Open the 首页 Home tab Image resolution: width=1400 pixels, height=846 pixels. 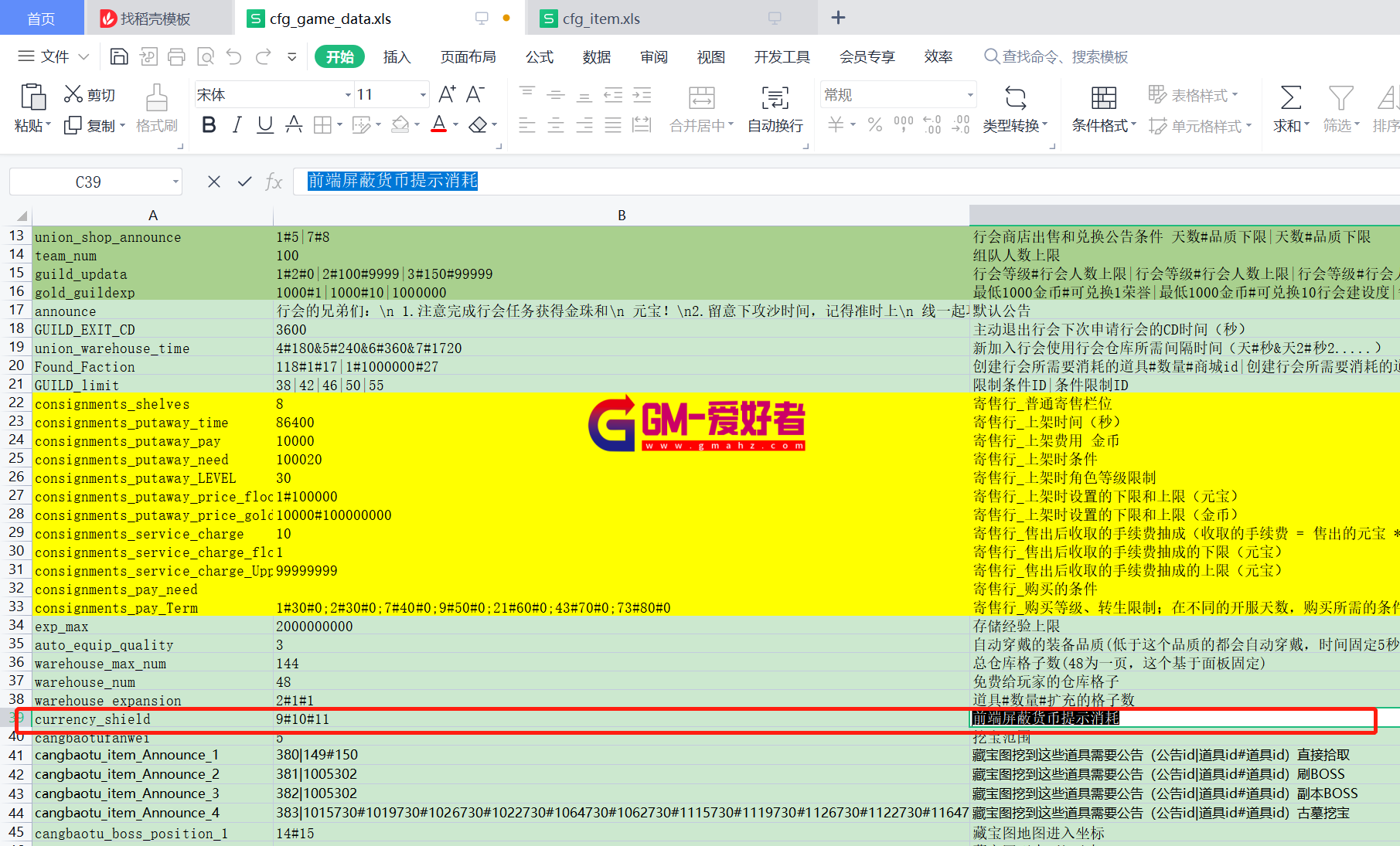(42, 18)
